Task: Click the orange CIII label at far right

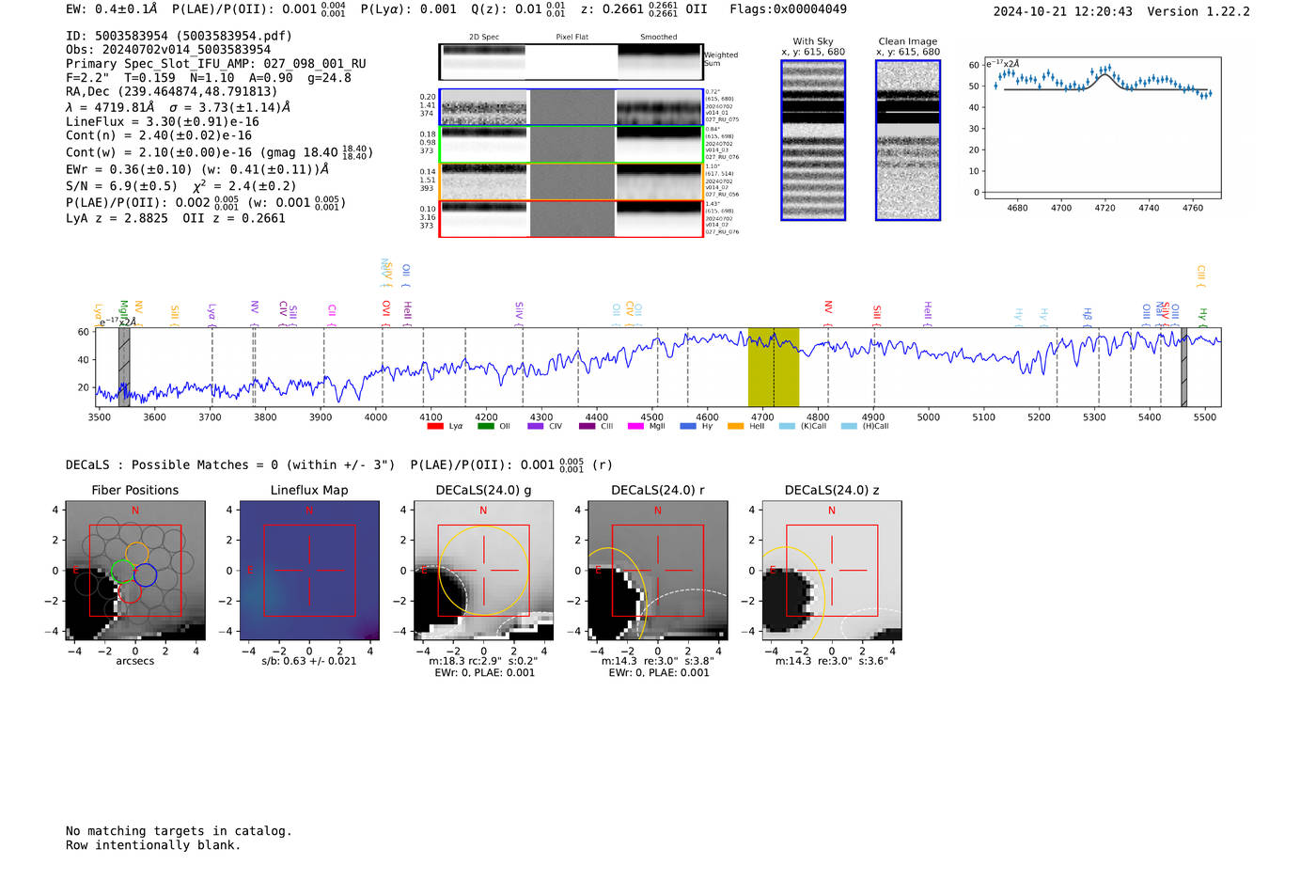Action: click(x=1200, y=275)
